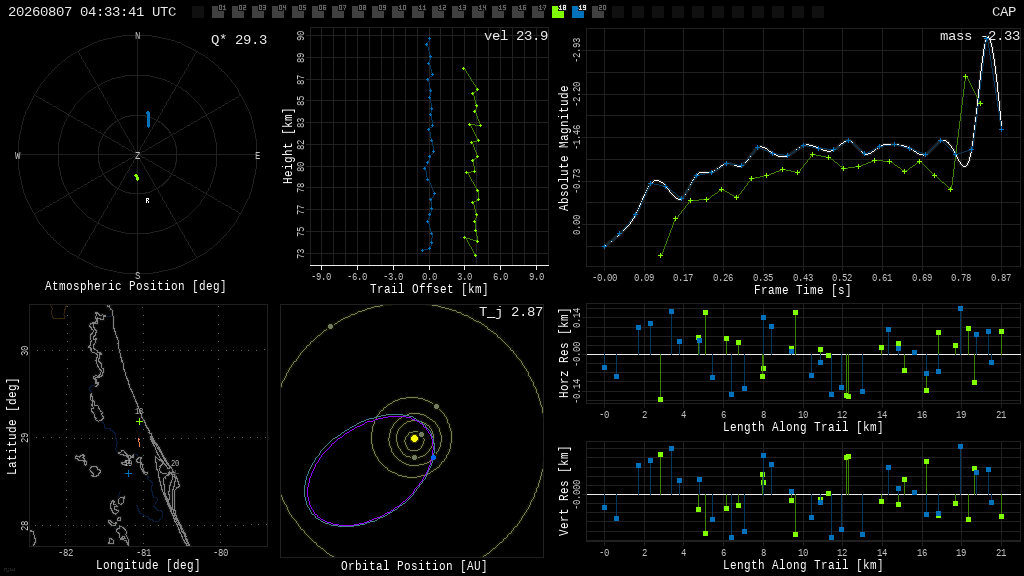Select the vel 23.9 readout
The width and height of the screenshot is (1024, 576).
click(516, 36)
